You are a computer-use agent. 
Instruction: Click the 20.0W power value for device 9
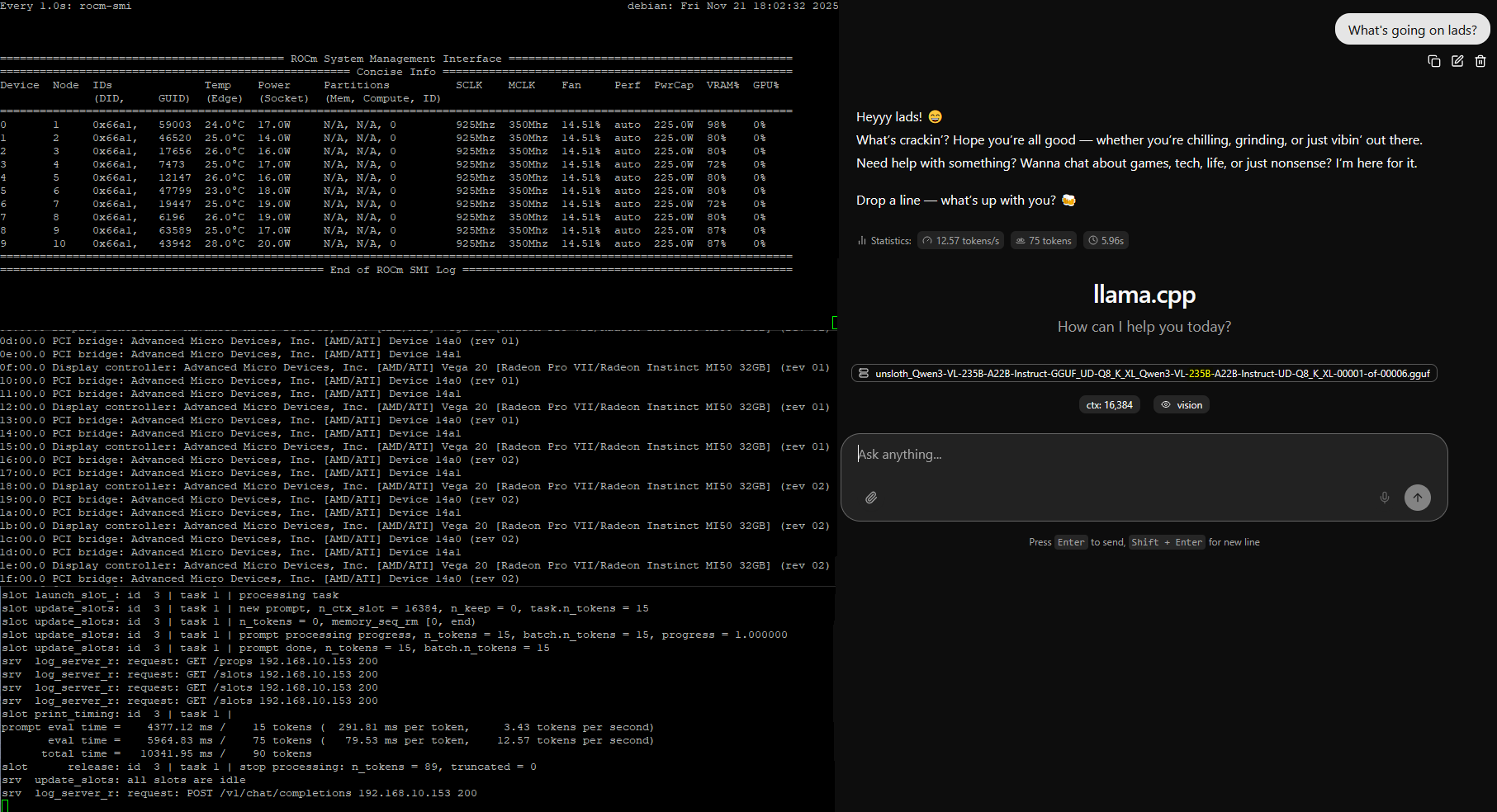(x=274, y=243)
